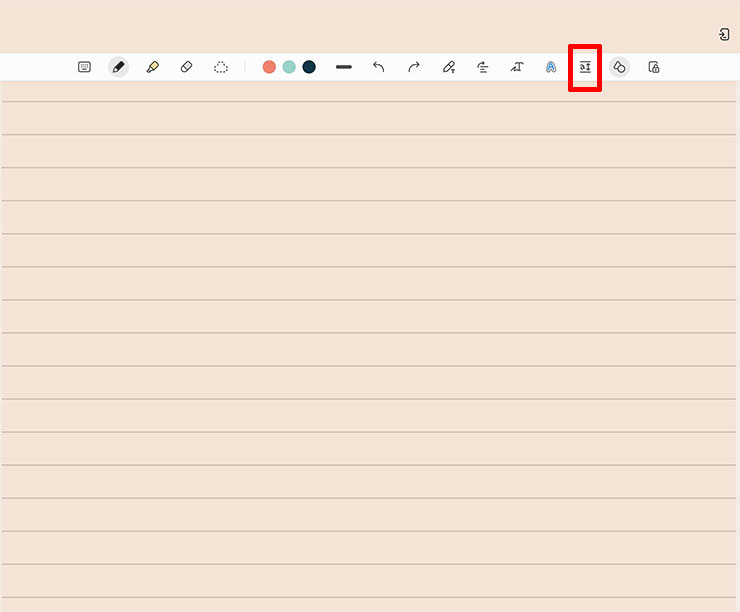Select the Eraser tool

186,67
